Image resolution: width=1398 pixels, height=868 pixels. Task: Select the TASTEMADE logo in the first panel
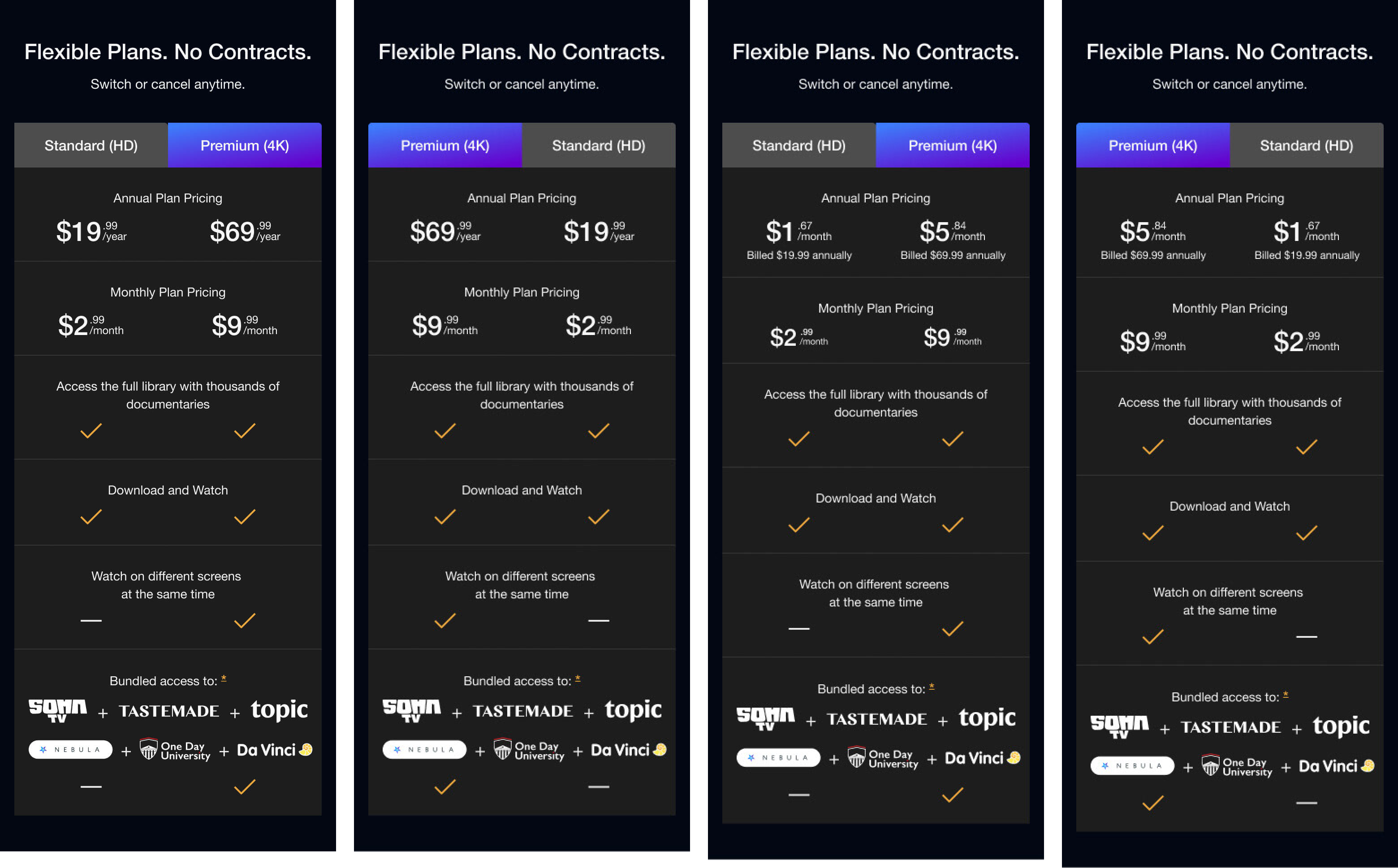point(169,711)
